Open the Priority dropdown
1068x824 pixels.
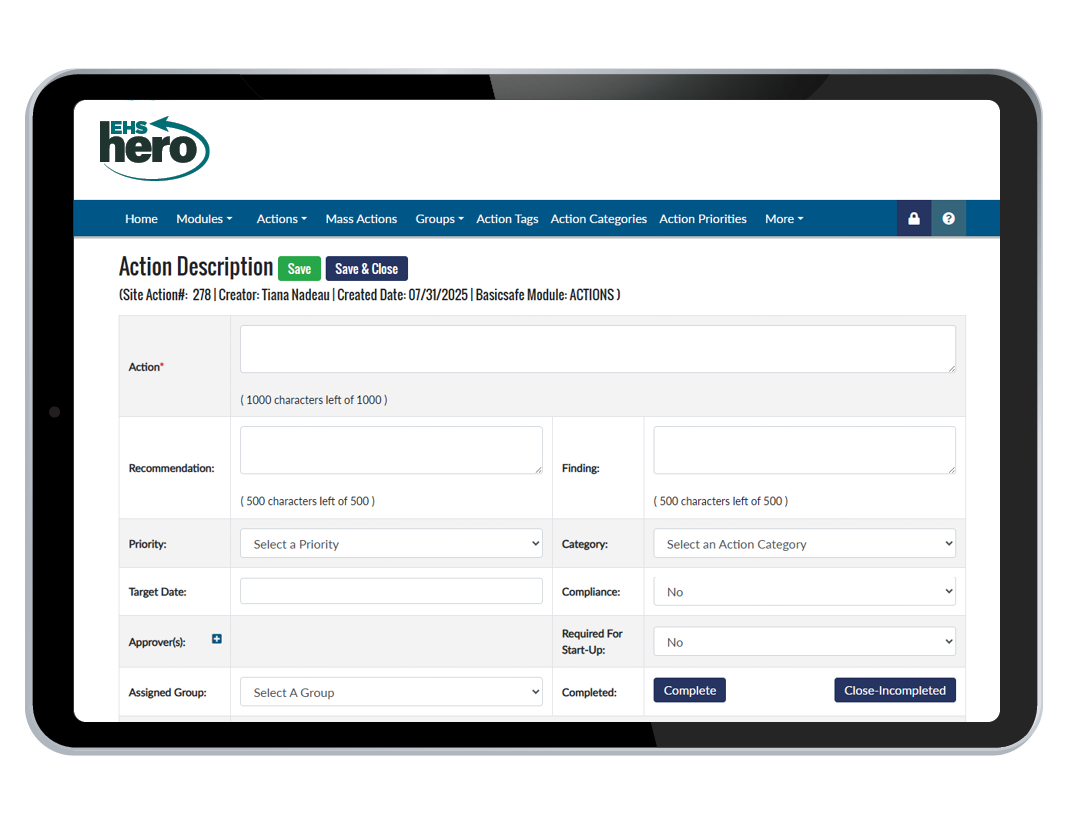(x=391, y=544)
